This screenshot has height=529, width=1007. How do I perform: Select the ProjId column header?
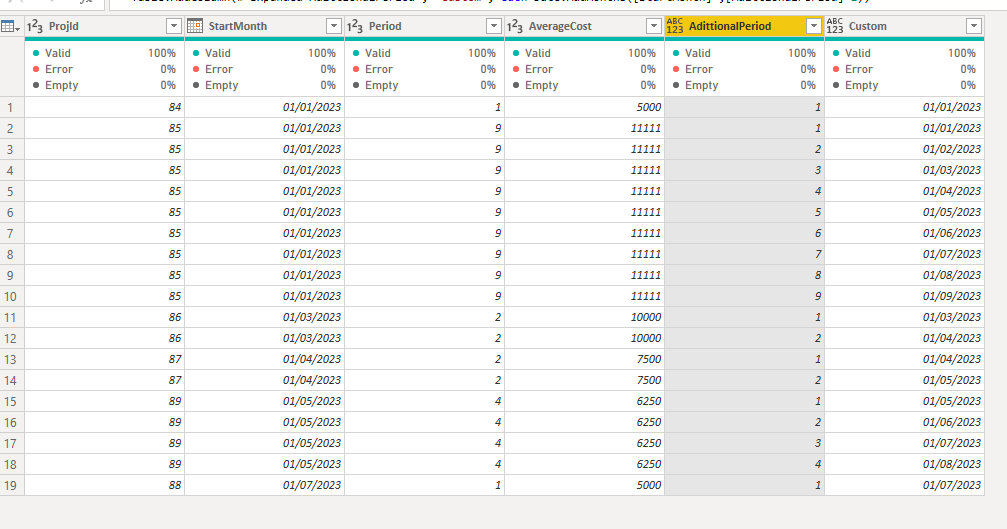click(105, 26)
